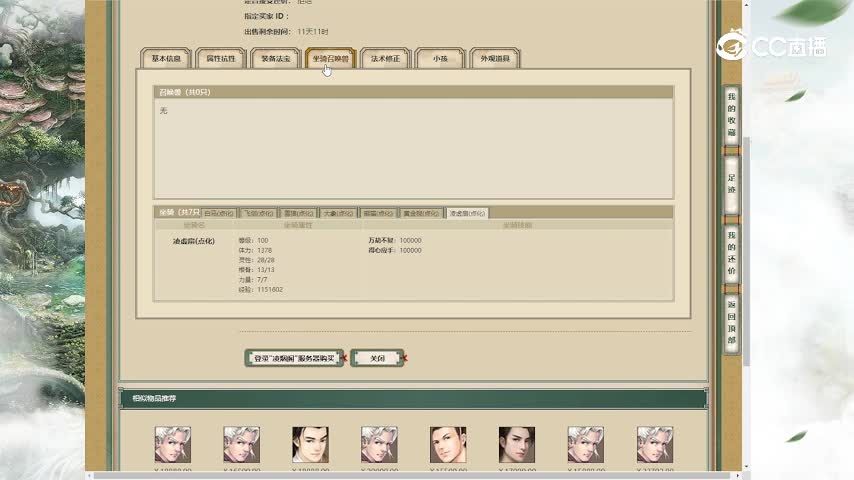Viewport: 854px width, 480px height.
Task: Select the 小孩 tab
Action: [x=440, y=59]
